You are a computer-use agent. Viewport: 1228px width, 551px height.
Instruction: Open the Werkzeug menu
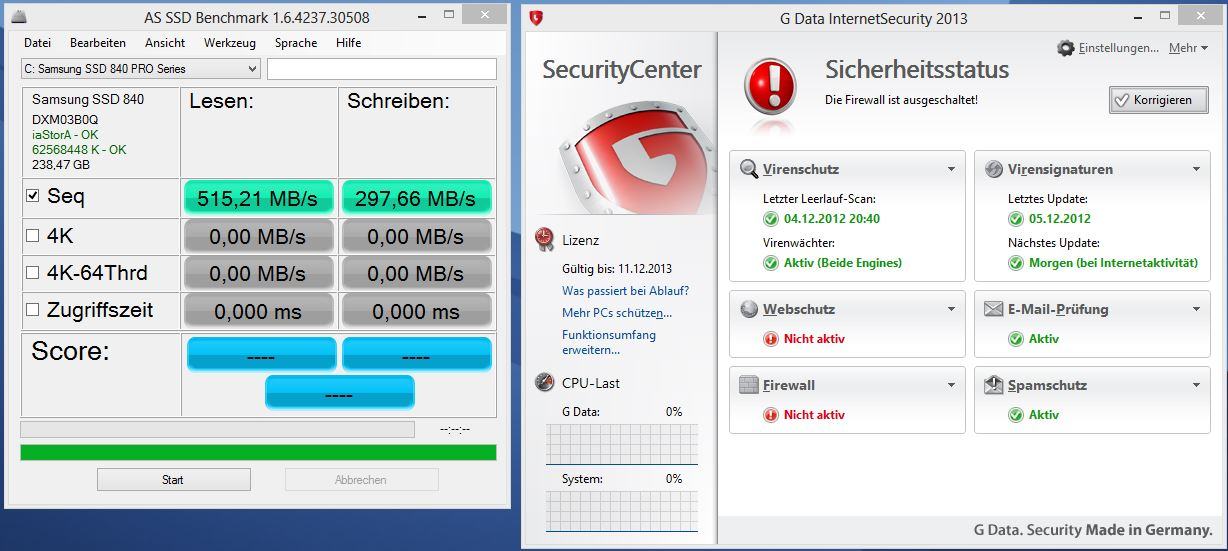(230, 43)
